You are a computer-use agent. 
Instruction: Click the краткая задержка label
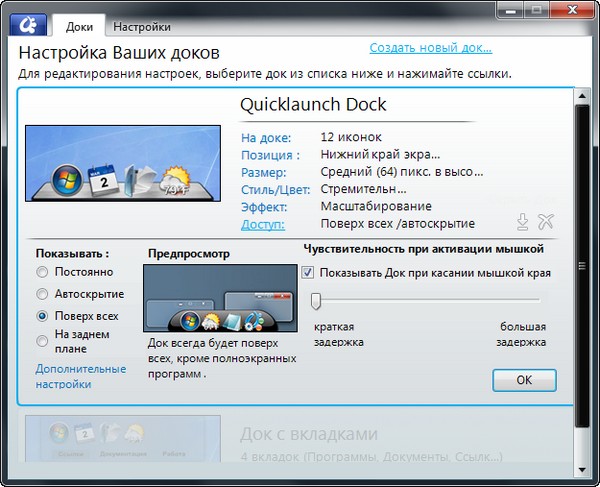click(x=338, y=334)
